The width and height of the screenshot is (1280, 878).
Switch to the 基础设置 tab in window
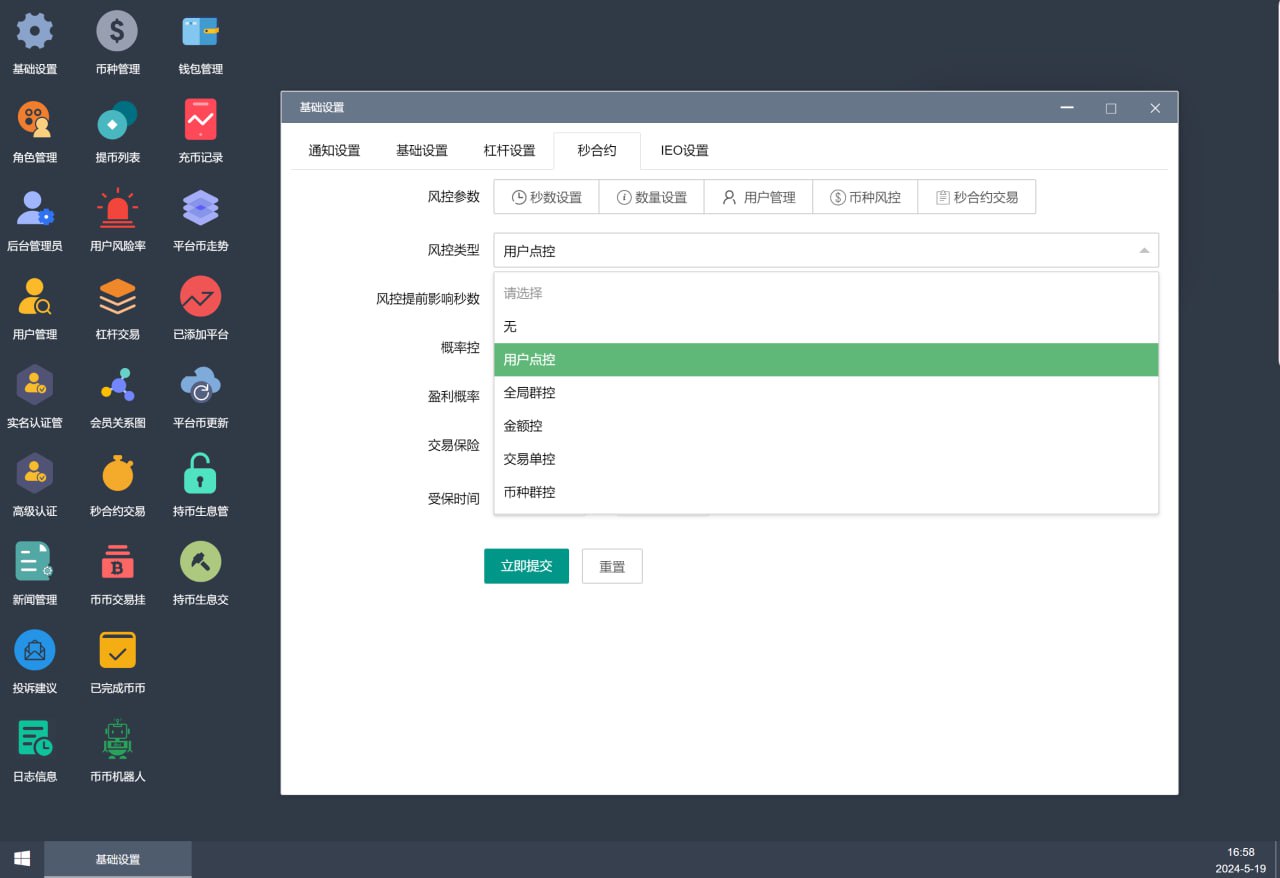coord(422,151)
